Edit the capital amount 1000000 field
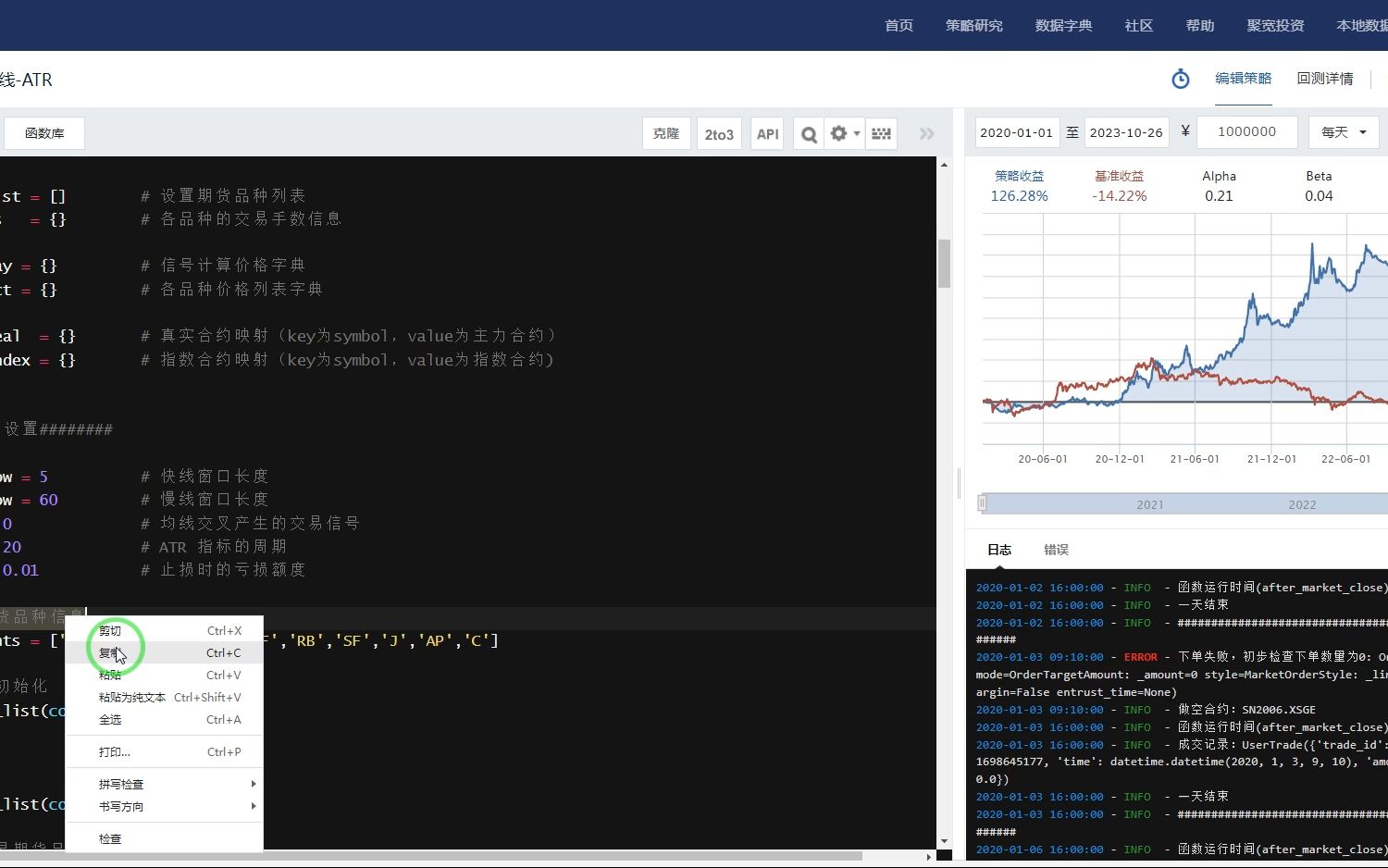The width and height of the screenshot is (1388, 868). coord(1246,132)
